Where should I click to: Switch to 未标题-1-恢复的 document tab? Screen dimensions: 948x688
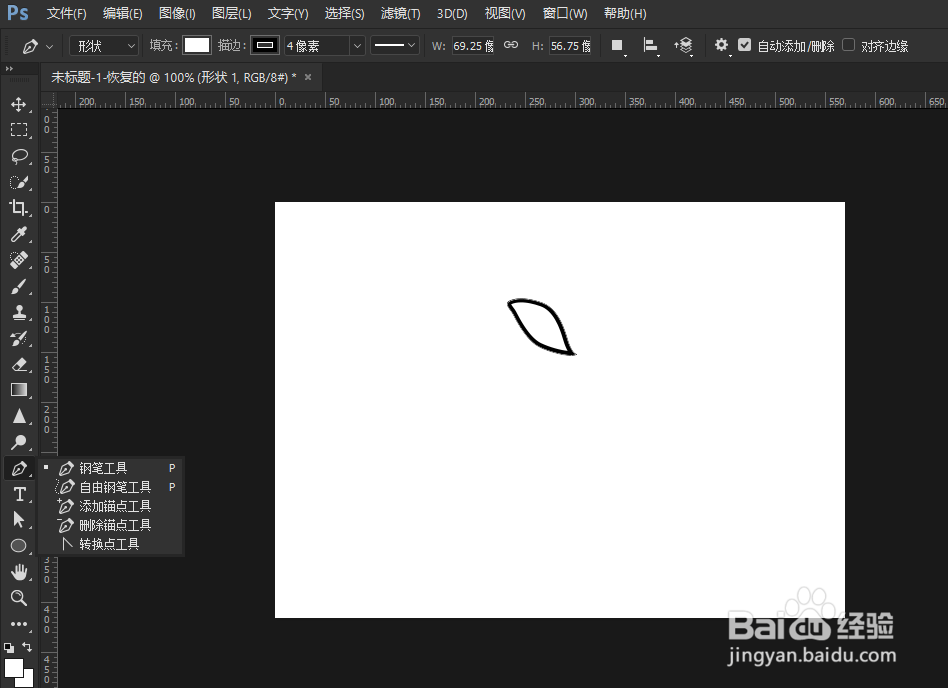[x=174, y=77]
